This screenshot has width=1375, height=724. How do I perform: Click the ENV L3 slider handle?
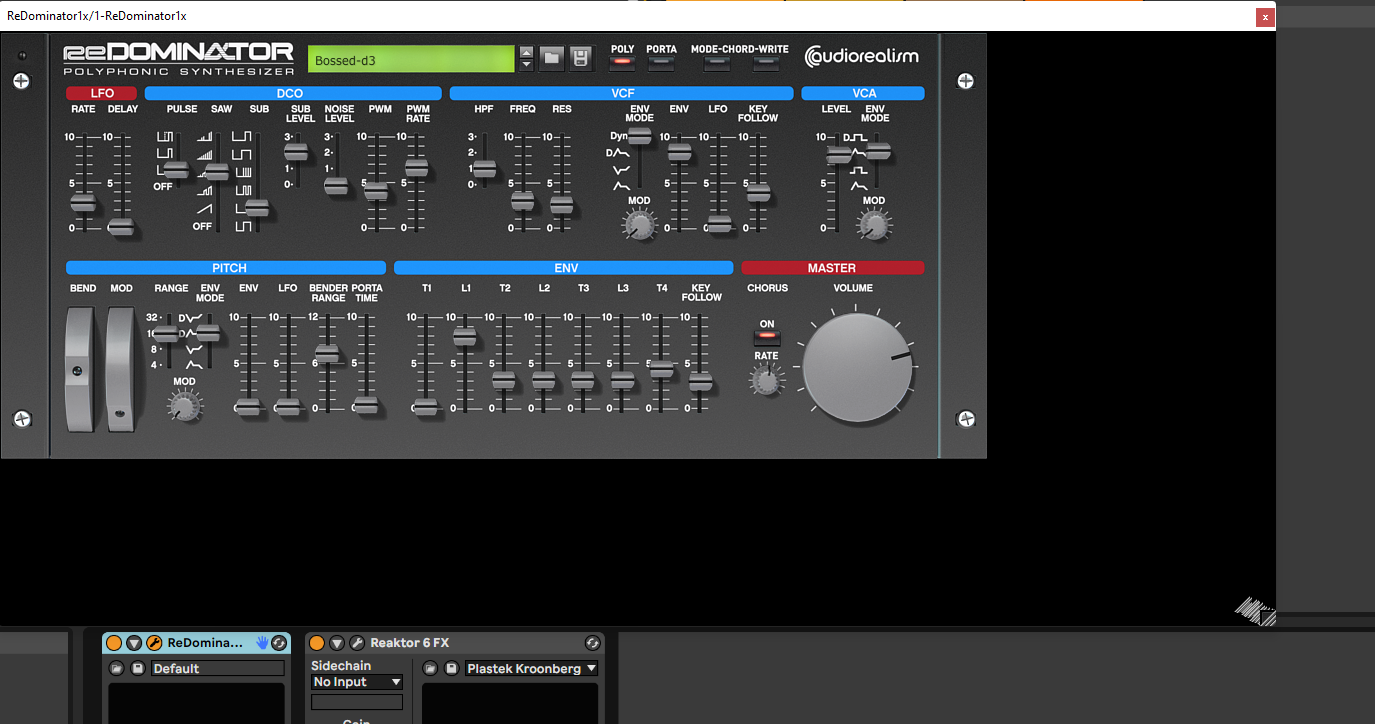click(622, 380)
